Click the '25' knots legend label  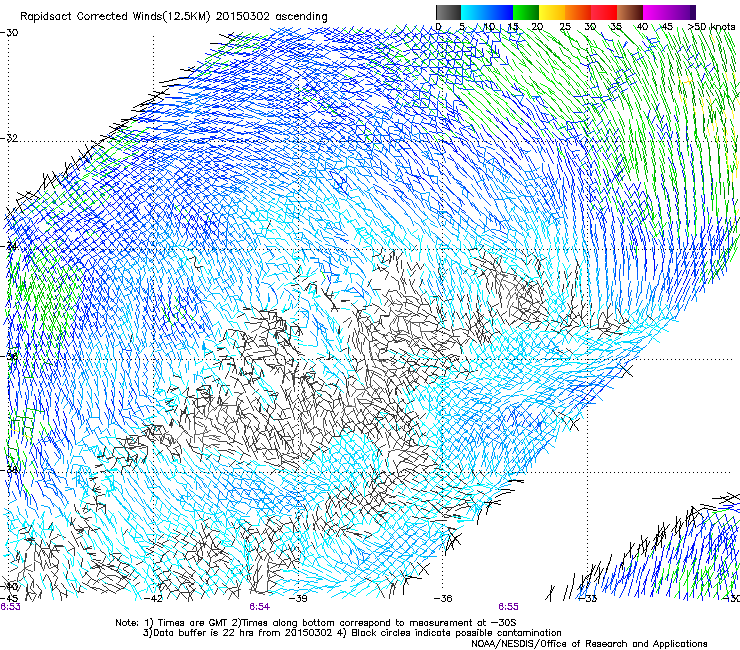click(x=564, y=27)
